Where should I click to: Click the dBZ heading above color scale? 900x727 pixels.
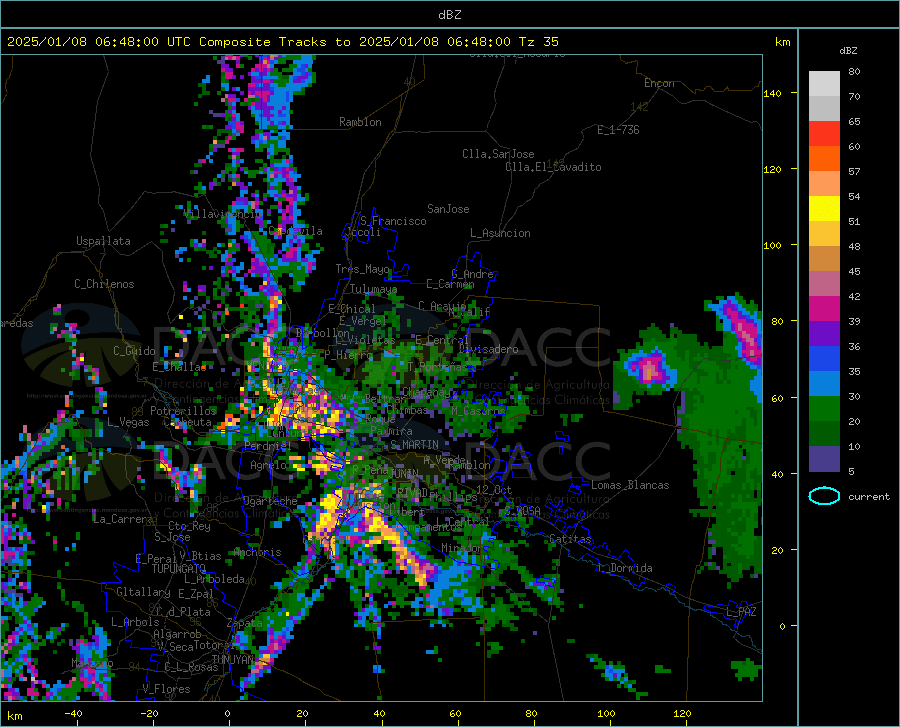pyautogui.click(x=848, y=50)
